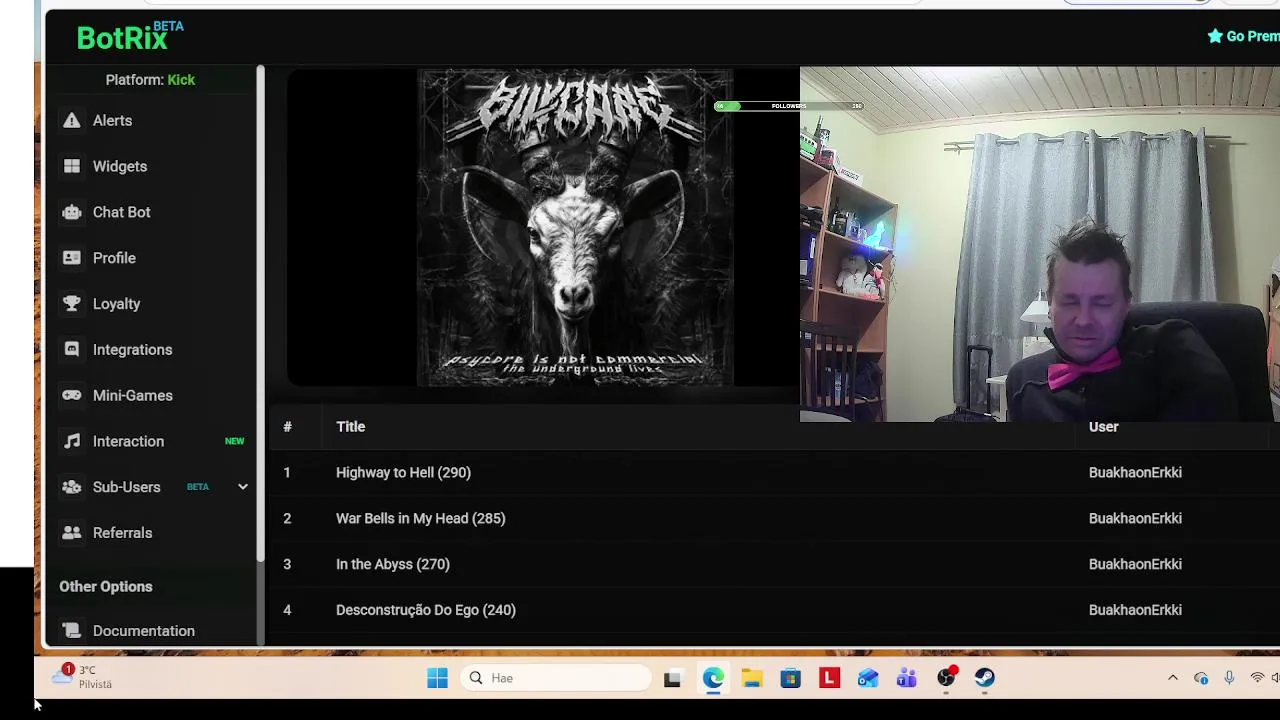Open Microsoft Teams from taskbar
The height and width of the screenshot is (720, 1280).
click(x=907, y=678)
